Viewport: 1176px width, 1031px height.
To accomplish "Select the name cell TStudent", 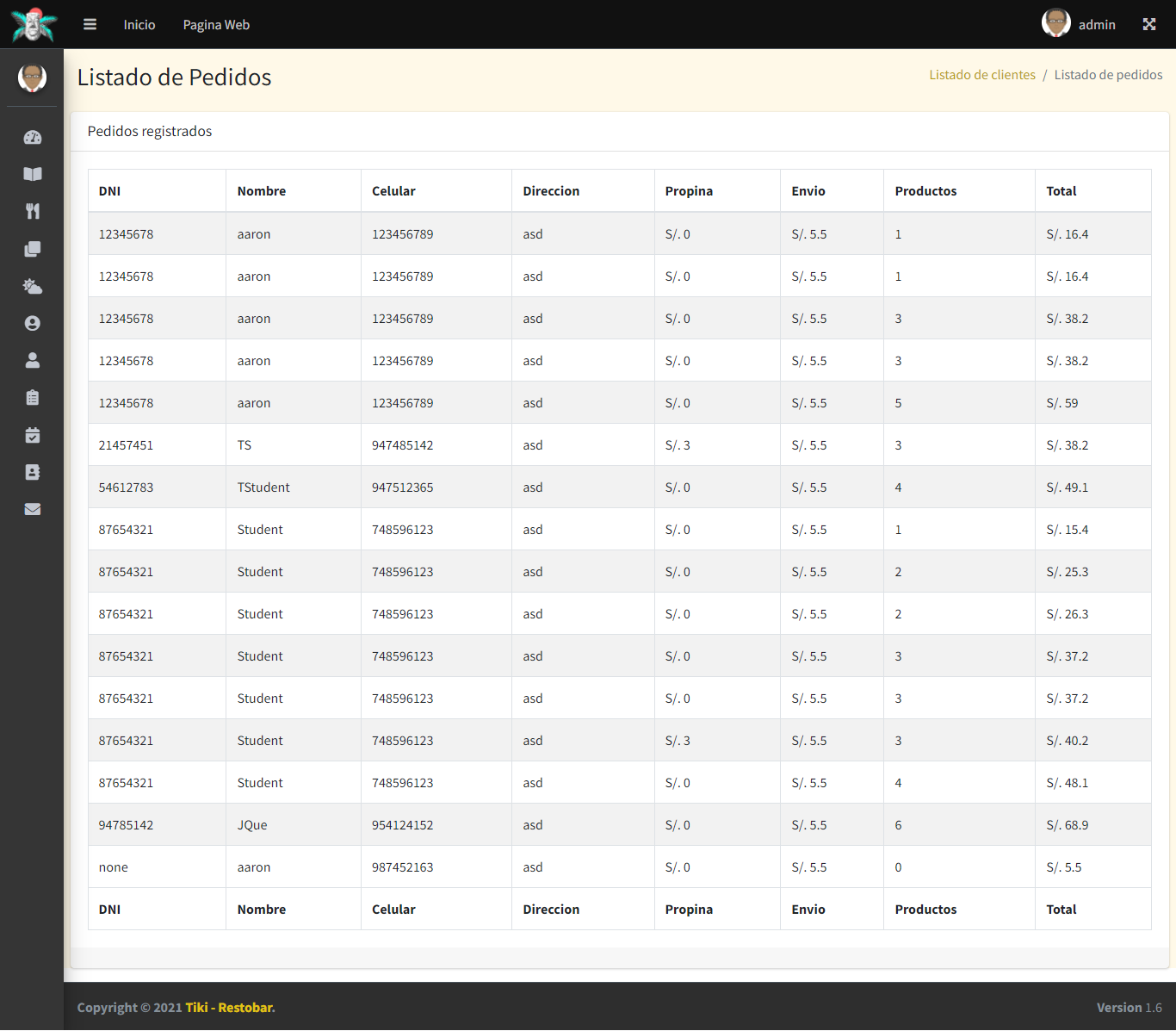I will 293,488.
